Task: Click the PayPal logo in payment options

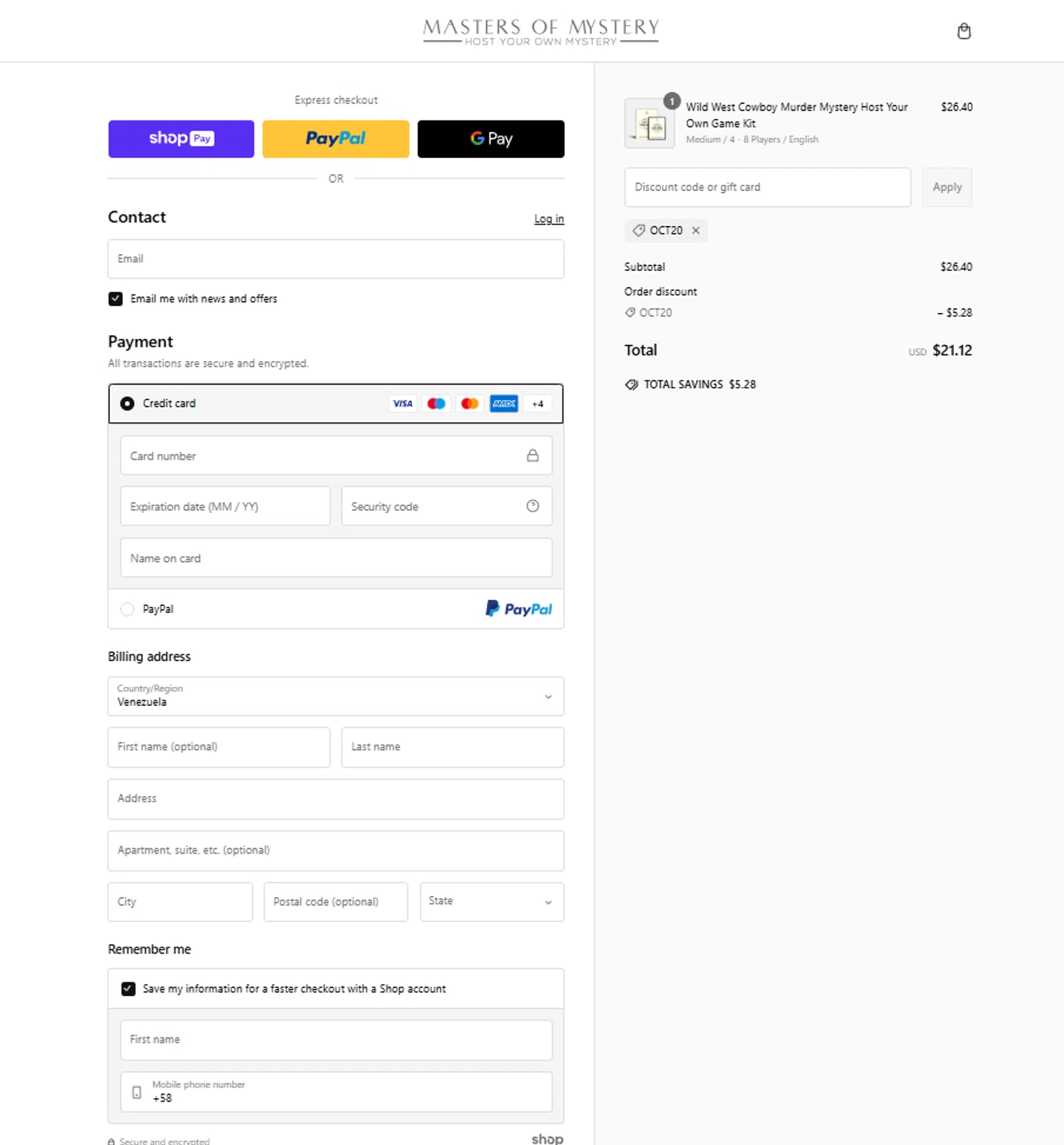Action: 519,609
